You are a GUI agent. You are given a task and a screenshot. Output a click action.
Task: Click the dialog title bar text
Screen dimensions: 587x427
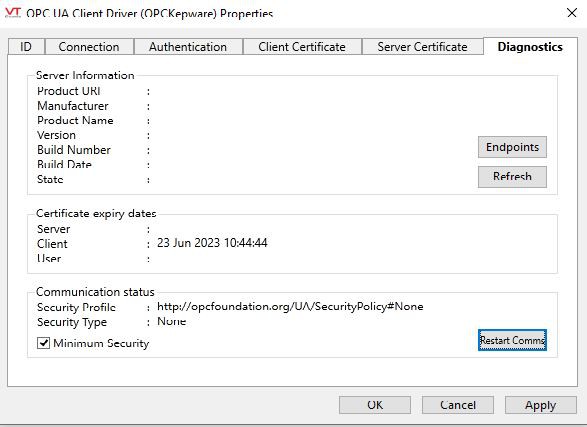[x=150, y=13]
